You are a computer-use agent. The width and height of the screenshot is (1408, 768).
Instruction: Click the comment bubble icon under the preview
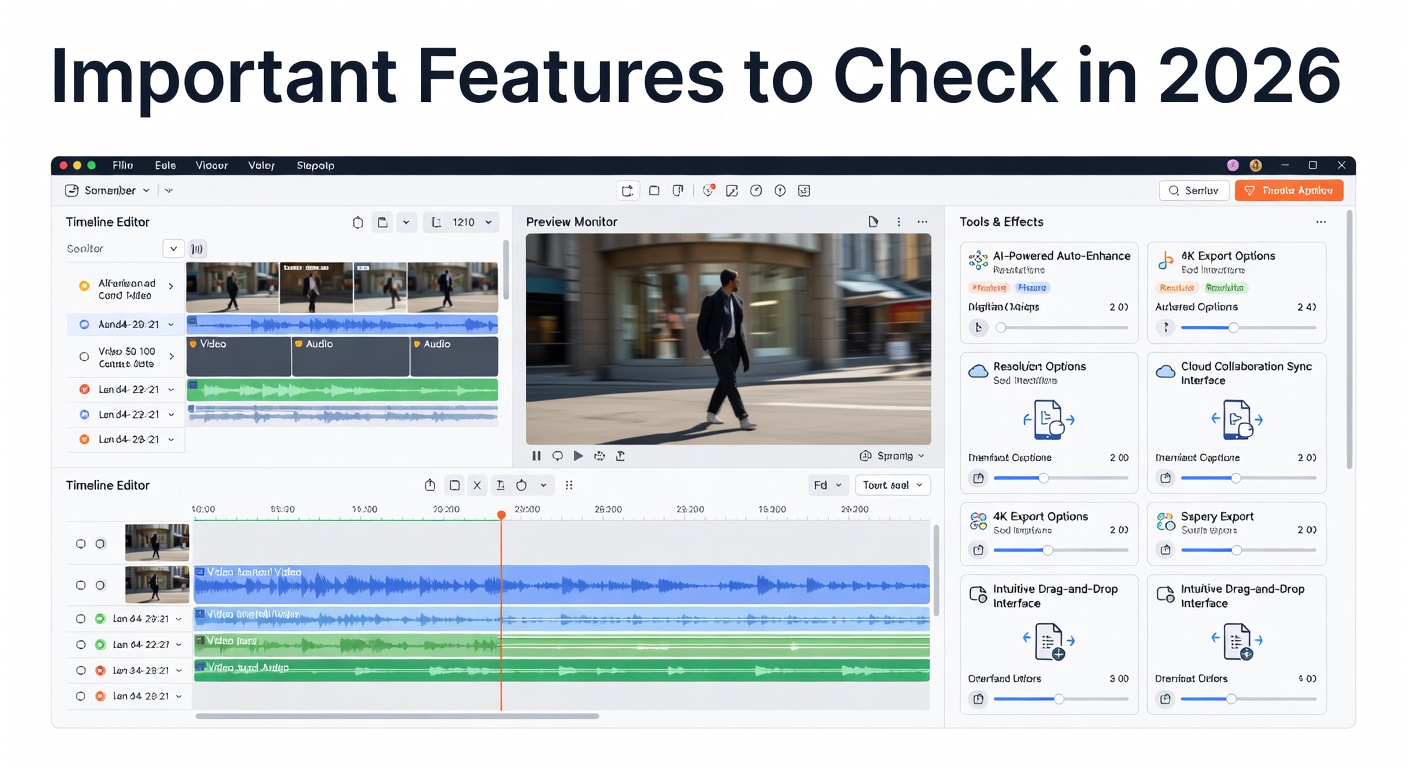[x=557, y=456]
